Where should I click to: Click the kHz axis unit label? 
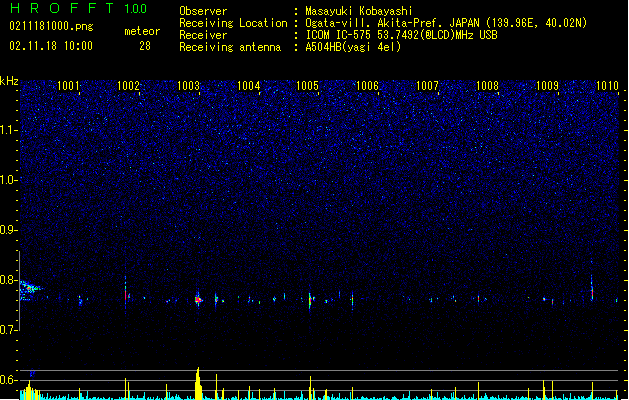click(9, 81)
